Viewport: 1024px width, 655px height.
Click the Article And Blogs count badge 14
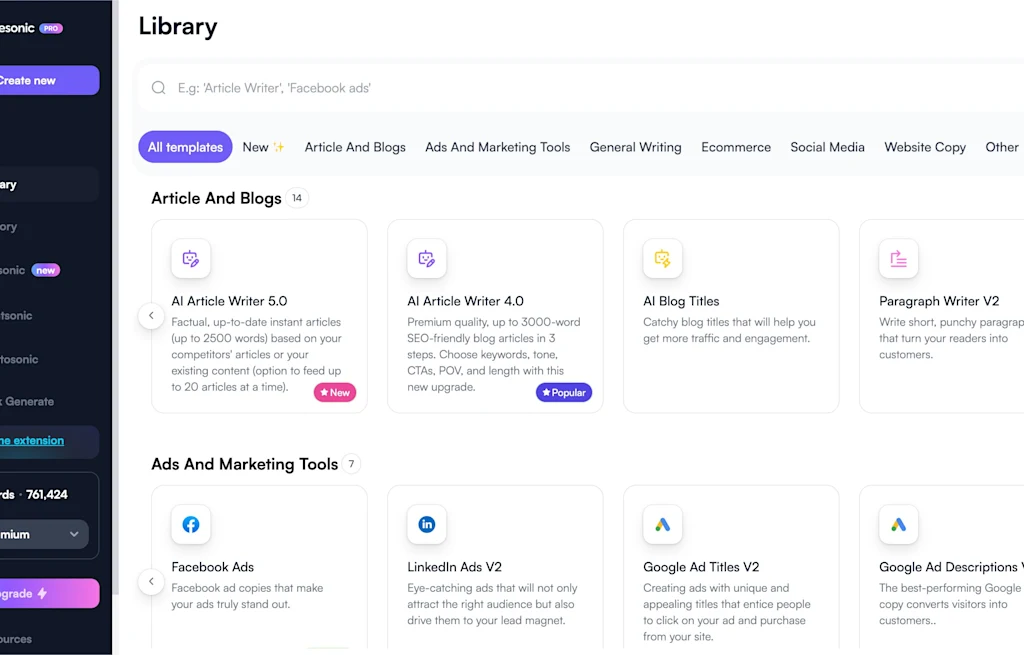pos(297,198)
